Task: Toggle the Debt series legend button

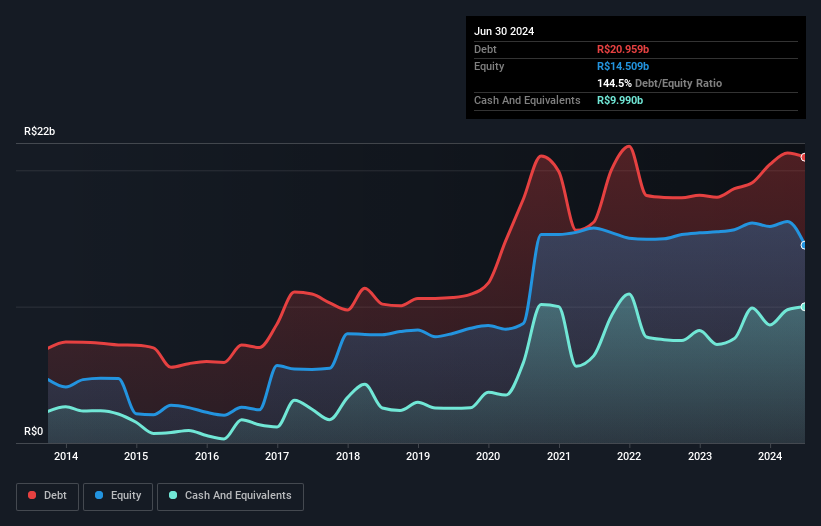Action: click(48, 496)
